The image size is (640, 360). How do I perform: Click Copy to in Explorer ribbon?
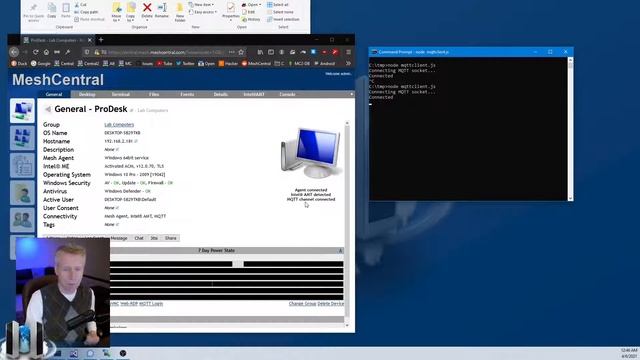[131, 12]
